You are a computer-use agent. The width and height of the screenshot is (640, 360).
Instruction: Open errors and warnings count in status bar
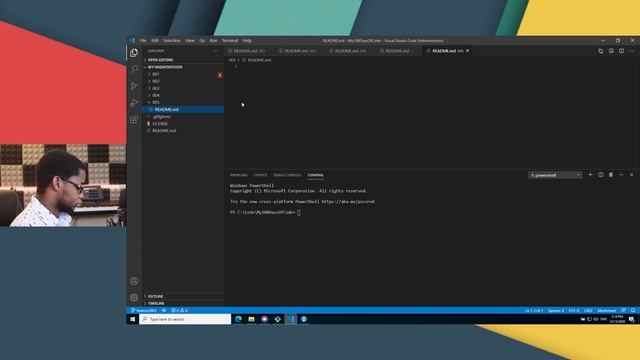[180, 310]
